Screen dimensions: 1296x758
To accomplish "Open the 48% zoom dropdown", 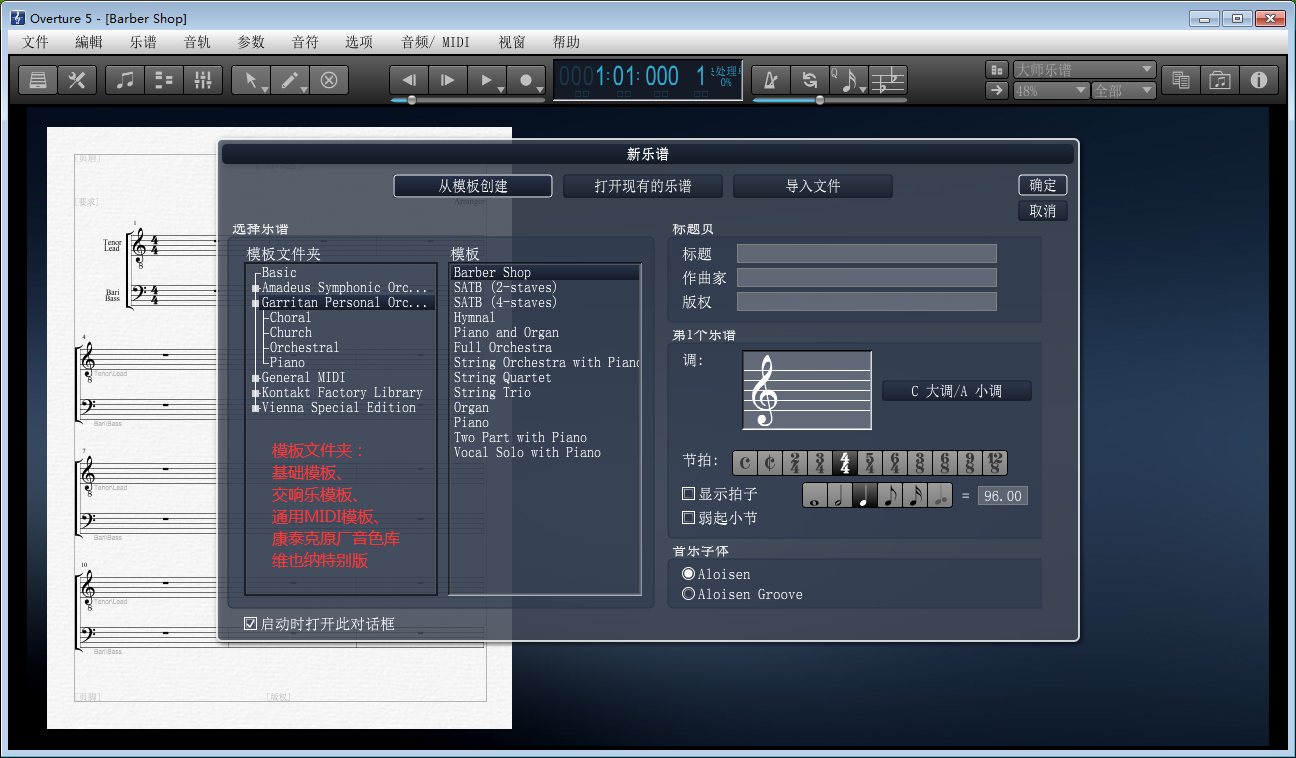I will tap(1051, 91).
